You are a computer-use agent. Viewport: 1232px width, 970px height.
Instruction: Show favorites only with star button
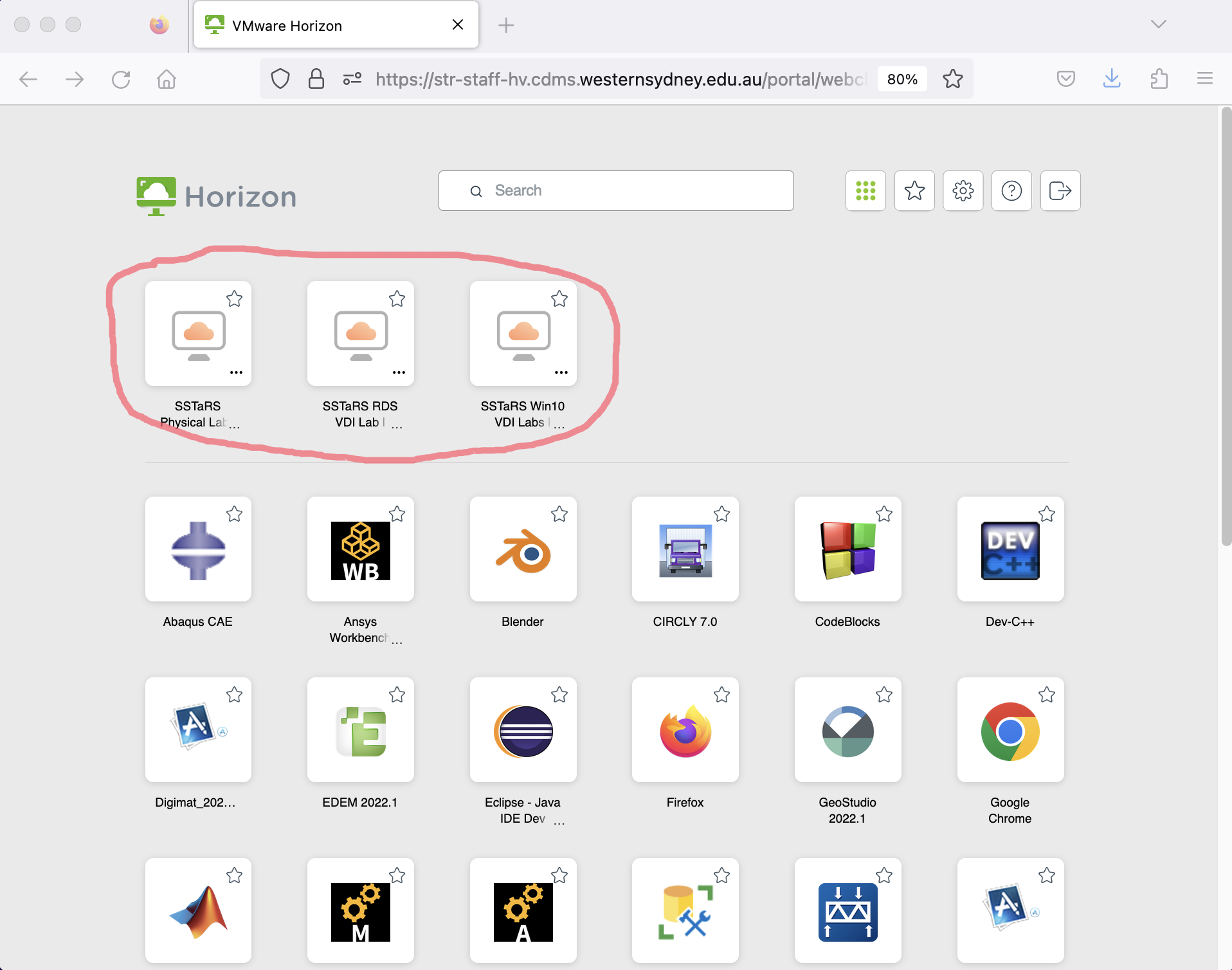[914, 190]
